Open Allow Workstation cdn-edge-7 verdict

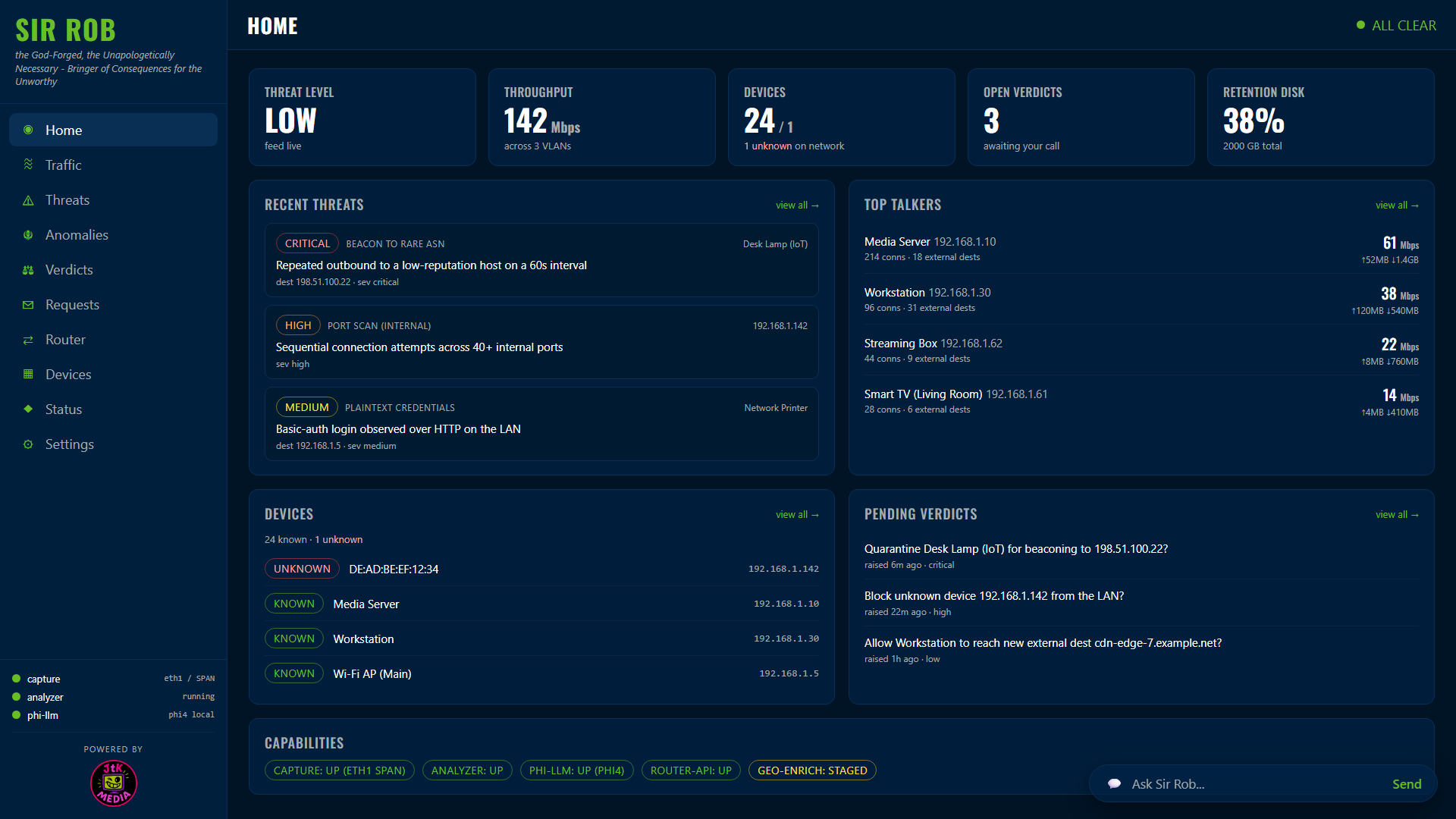(x=1141, y=650)
